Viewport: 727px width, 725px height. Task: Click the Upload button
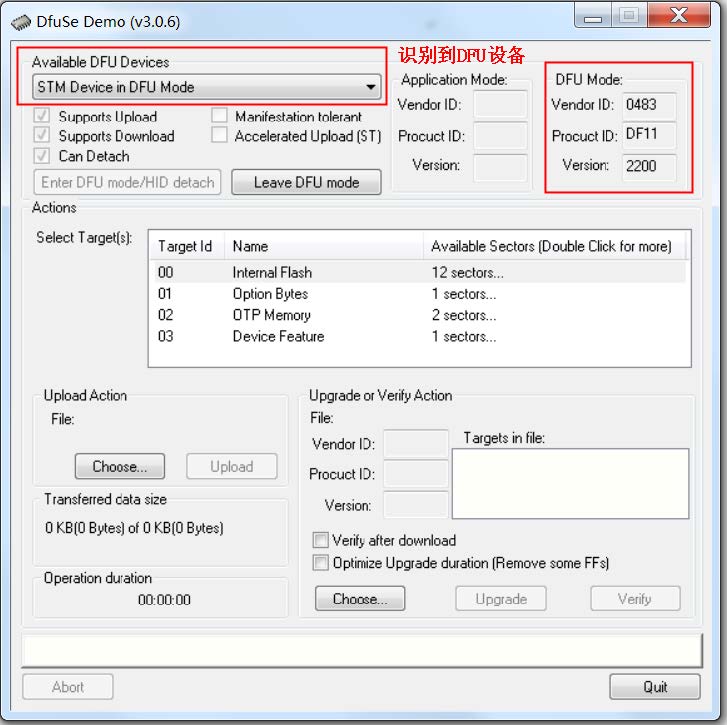(232, 466)
